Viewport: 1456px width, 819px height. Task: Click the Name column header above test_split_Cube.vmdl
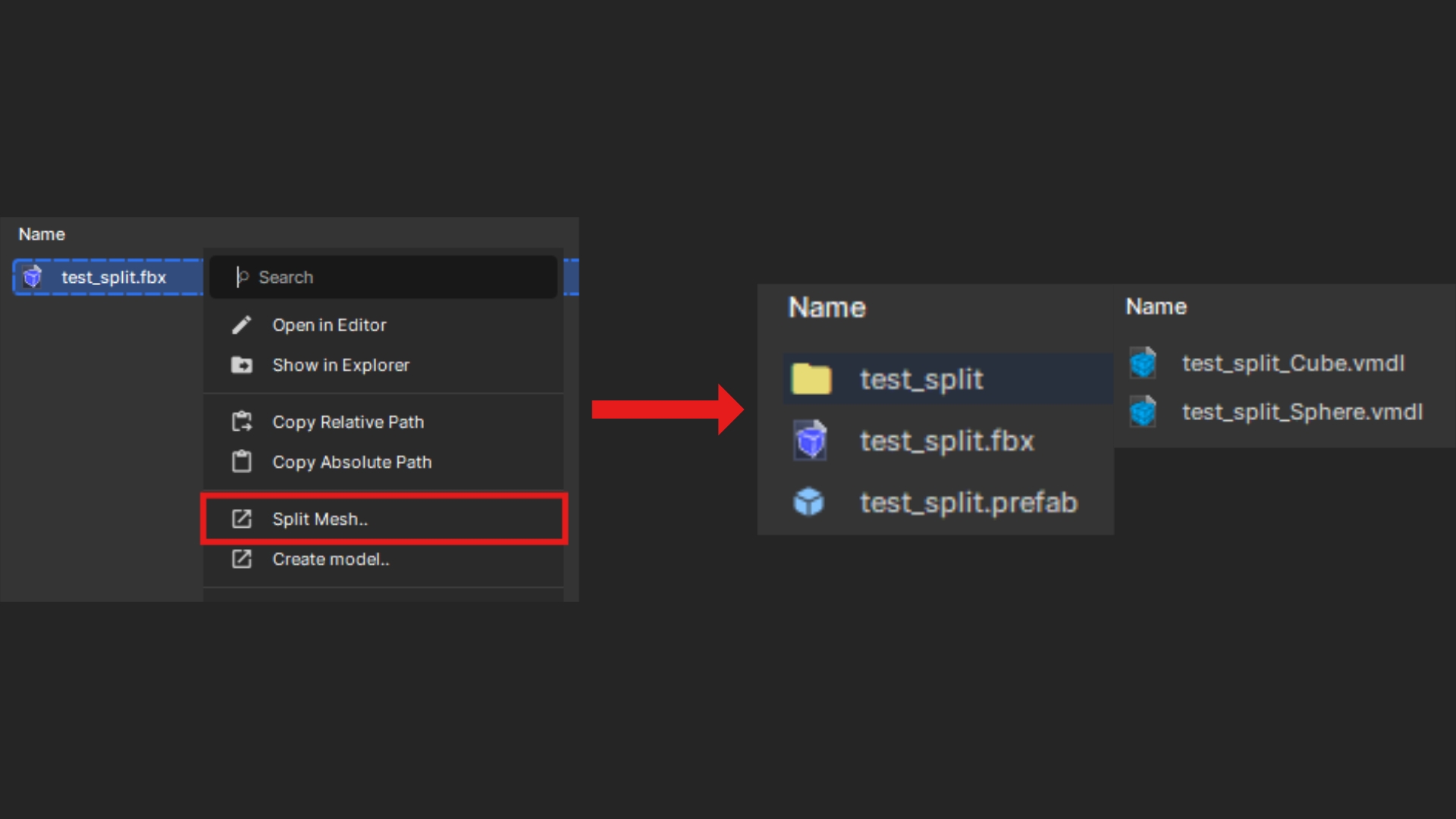point(1156,306)
